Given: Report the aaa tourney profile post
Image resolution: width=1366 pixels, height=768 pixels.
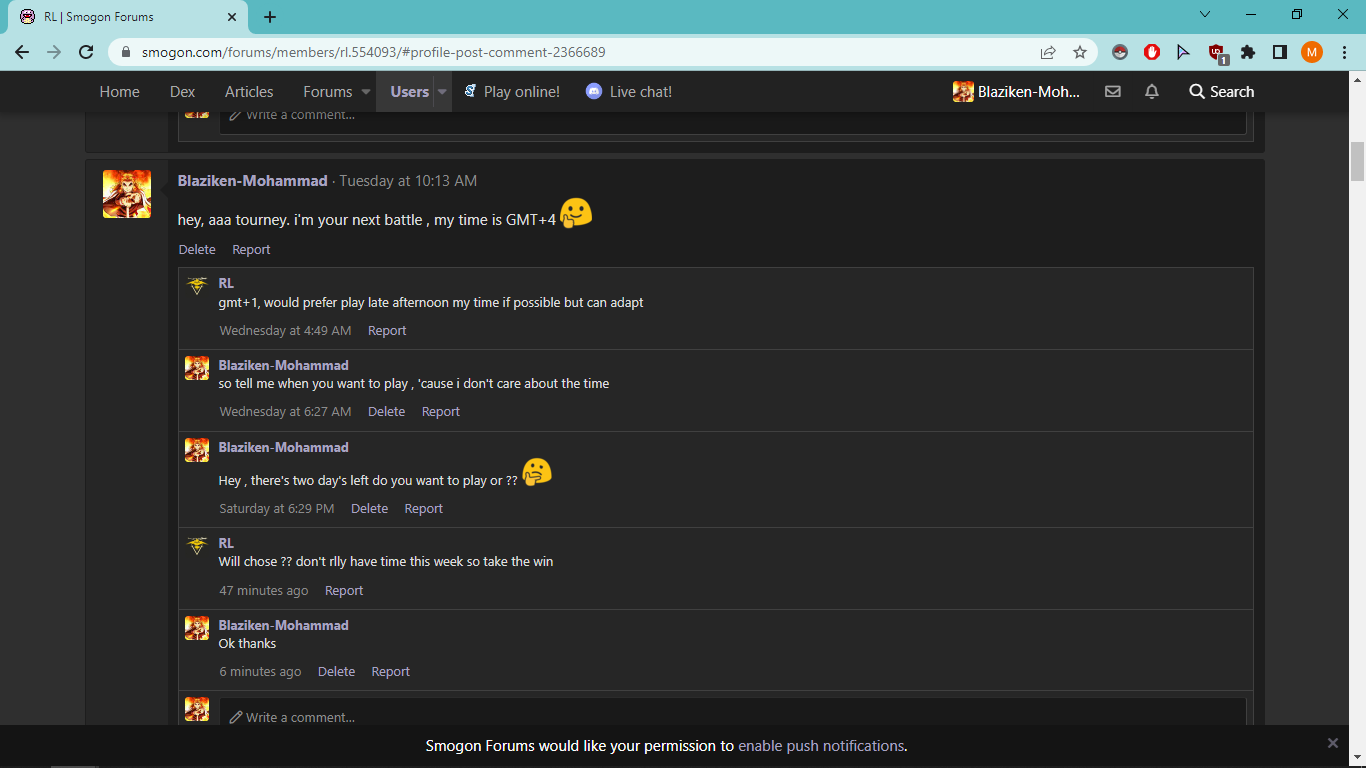Looking at the screenshot, I should [251, 250].
